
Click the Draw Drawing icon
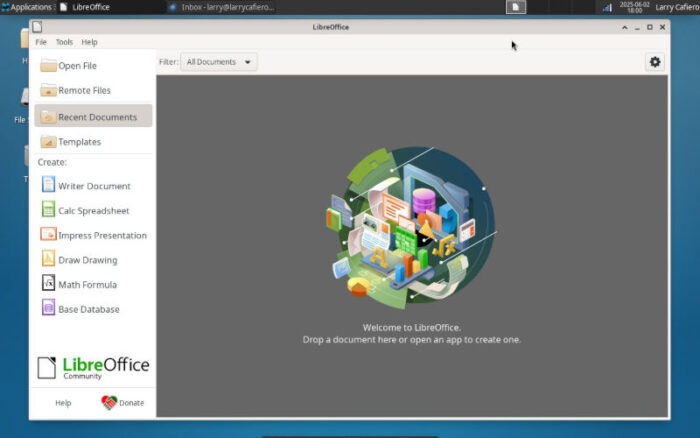[x=48, y=259]
